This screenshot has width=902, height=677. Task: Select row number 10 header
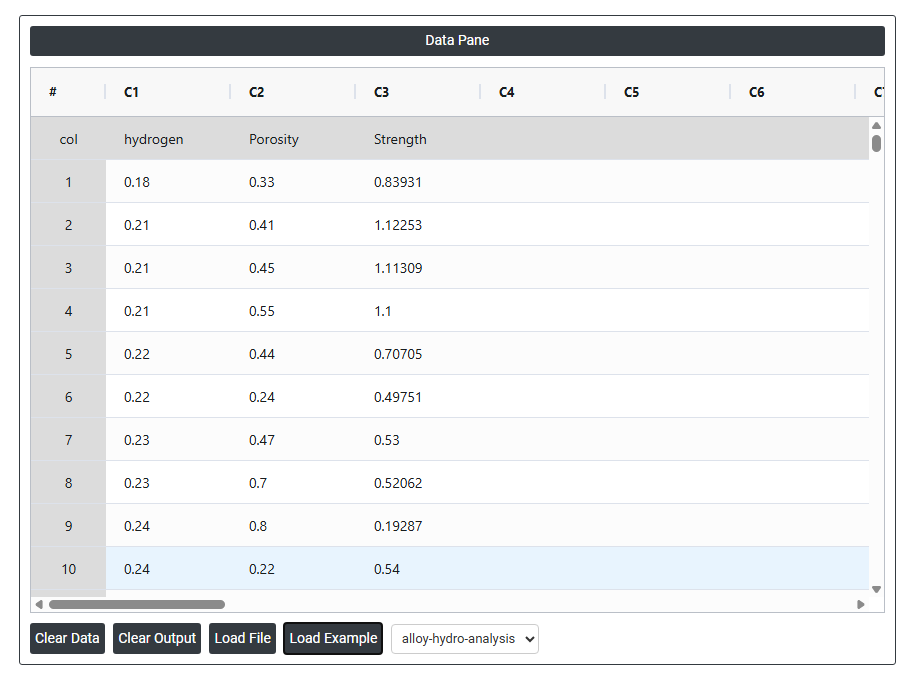pos(68,569)
